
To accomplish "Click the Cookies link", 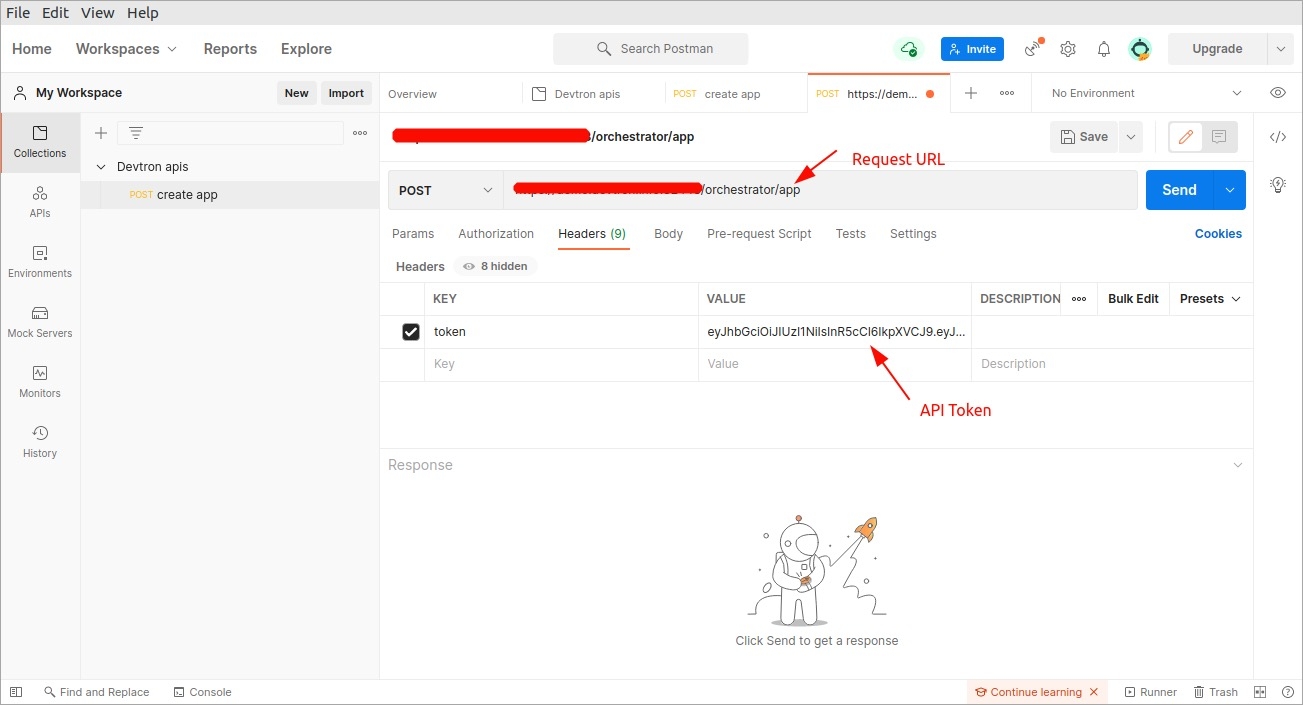I will pyautogui.click(x=1218, y=234).
